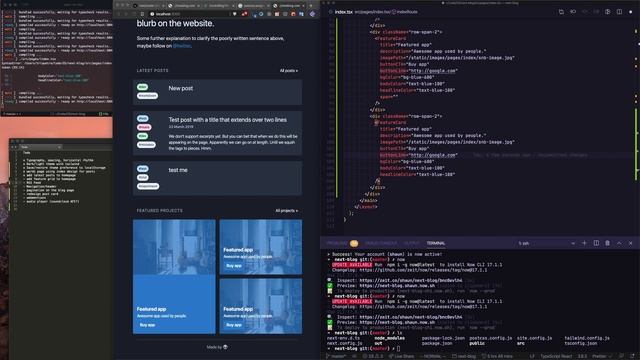Switch to the Problems tab

(337, 243)
